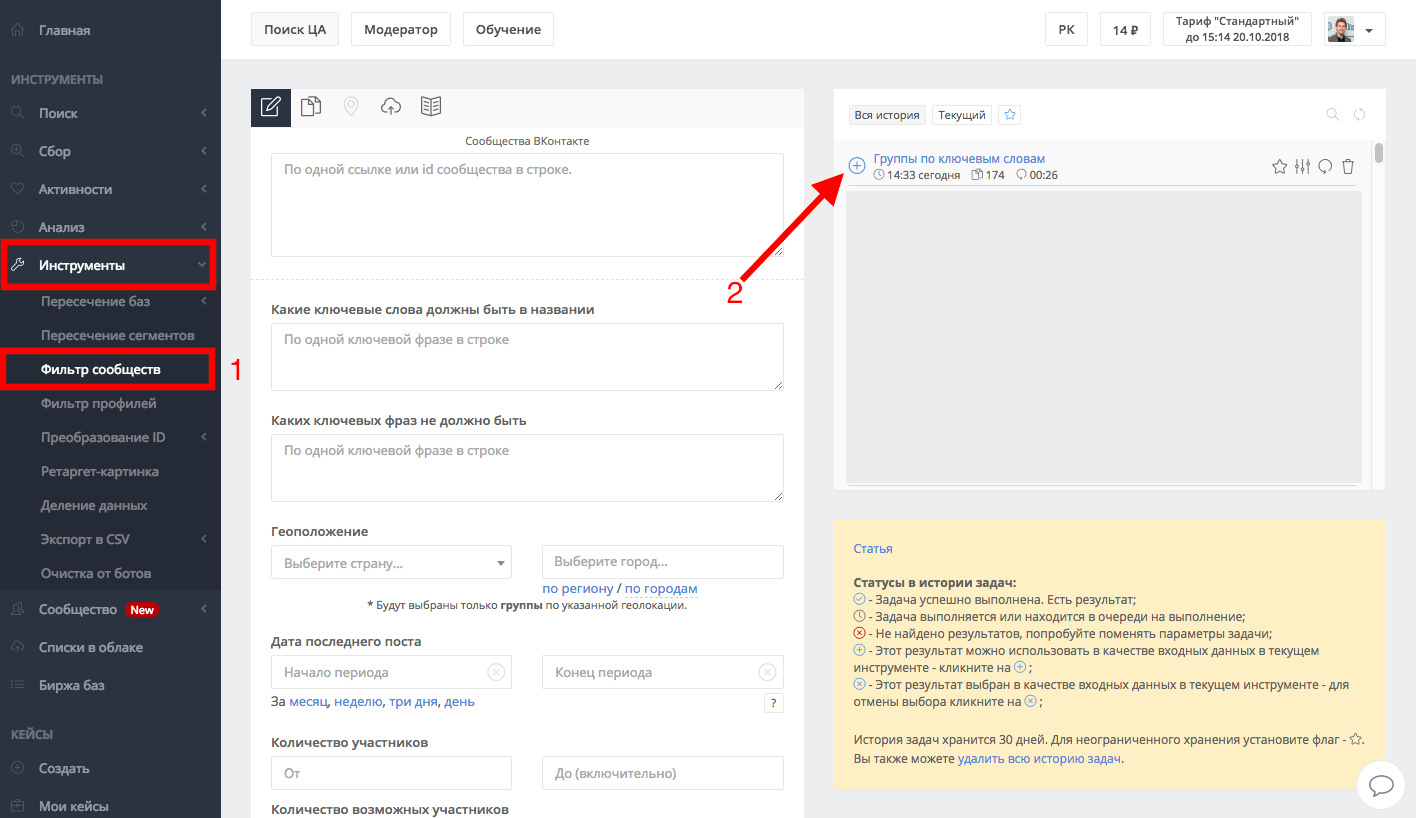
Task: Click the history search magnifier icon
Action: [1332, 115]
